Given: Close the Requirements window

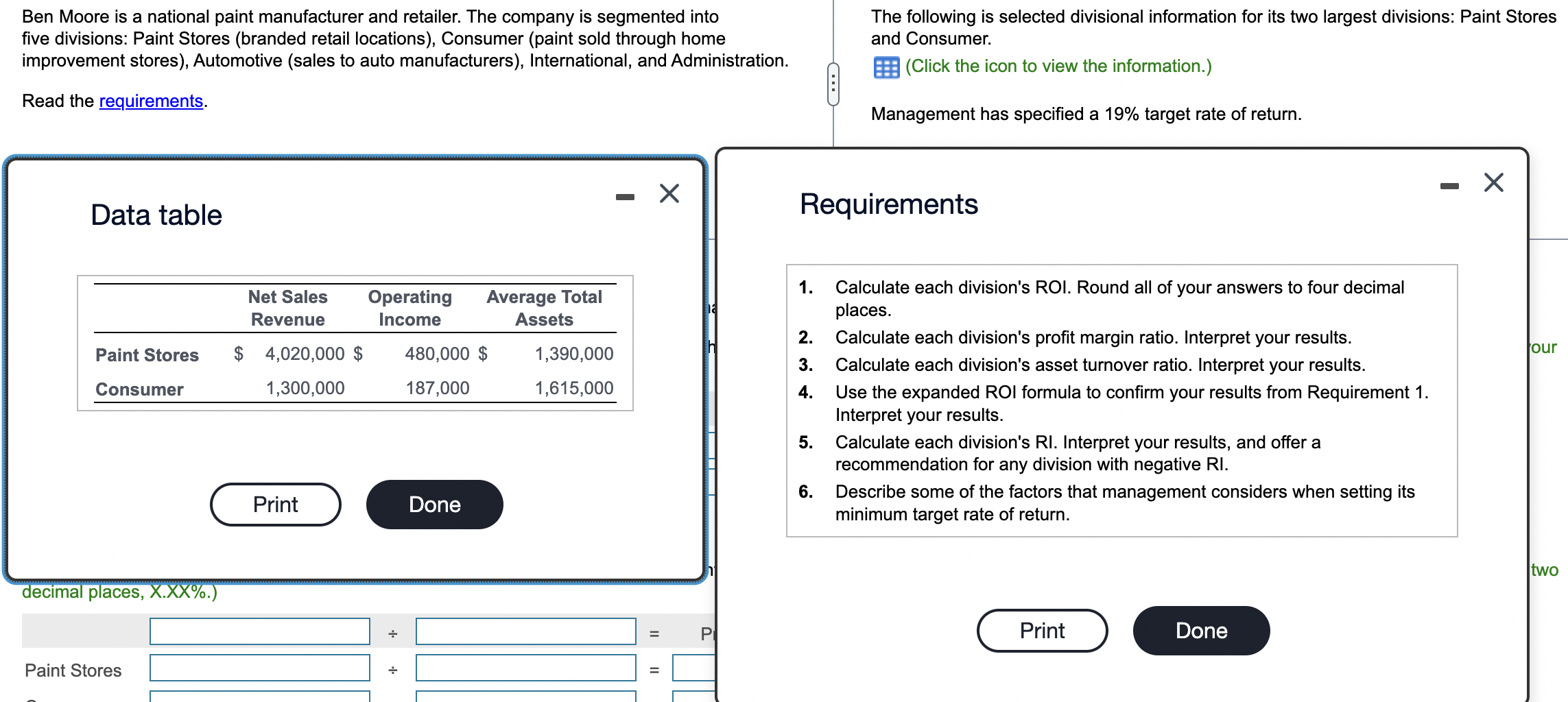Looking at the screenshot, I should click(x=1493, y=182).
